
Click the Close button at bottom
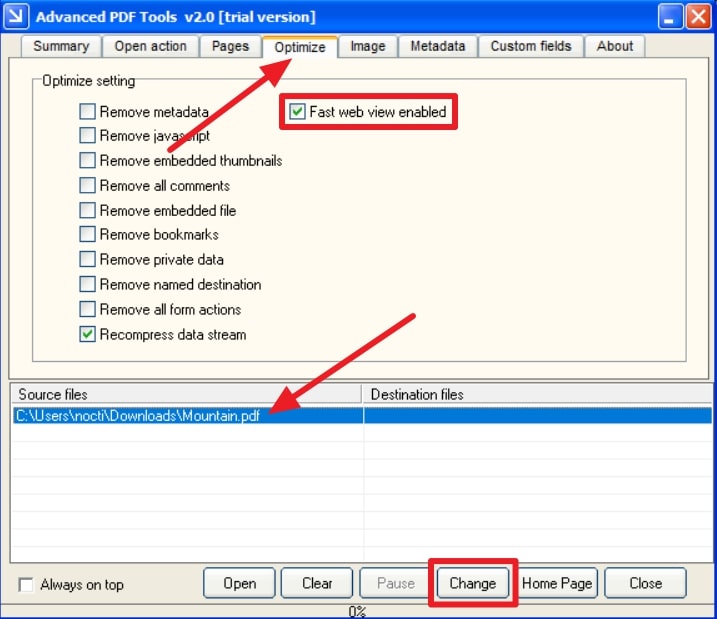(x=645, y=583)
